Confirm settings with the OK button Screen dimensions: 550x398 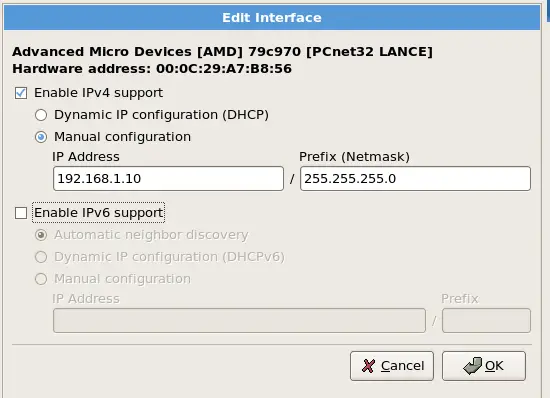coord(484,366)
